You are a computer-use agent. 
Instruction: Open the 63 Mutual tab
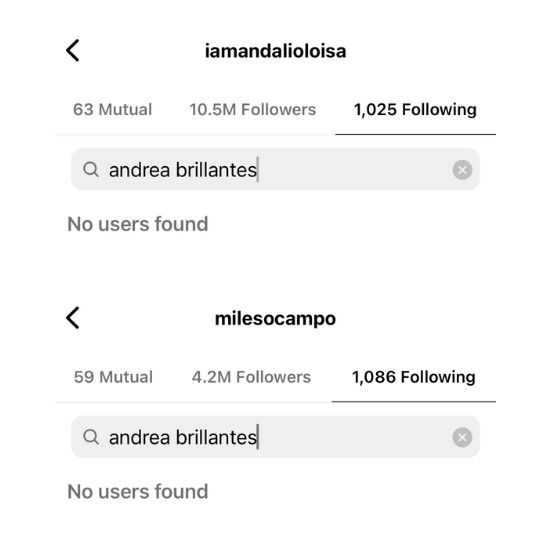(113, 109)
